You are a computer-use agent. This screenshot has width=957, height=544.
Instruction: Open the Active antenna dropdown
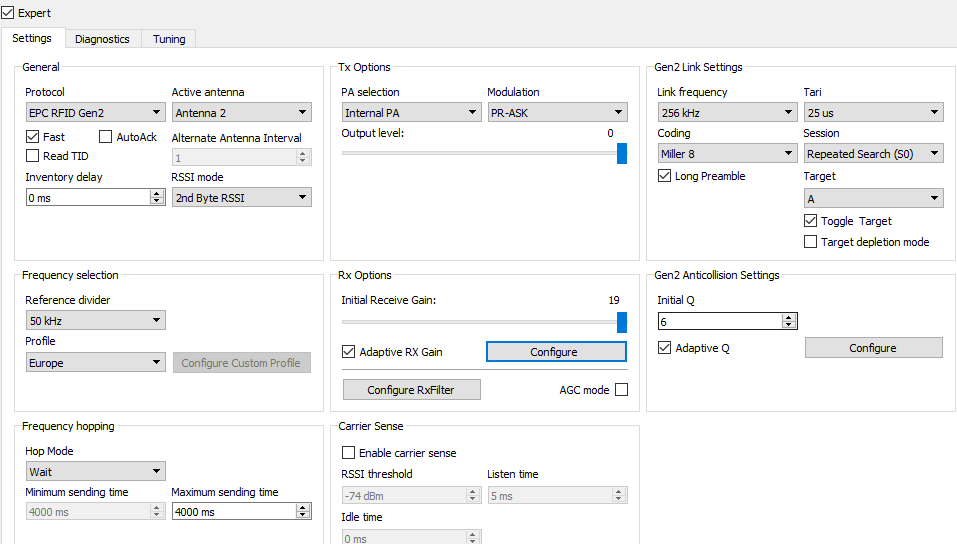pos(242,112)
